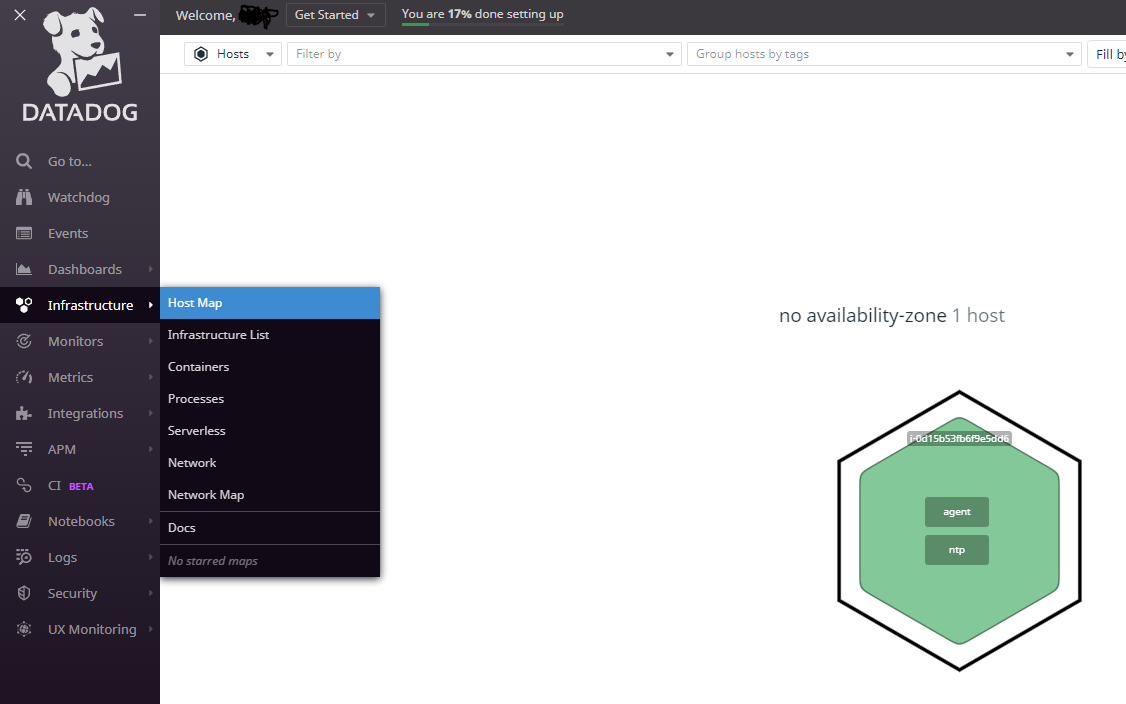Open the Filter by dropdown arrow
Viewport: 1126px width, 704px height.
pos(669,54)
